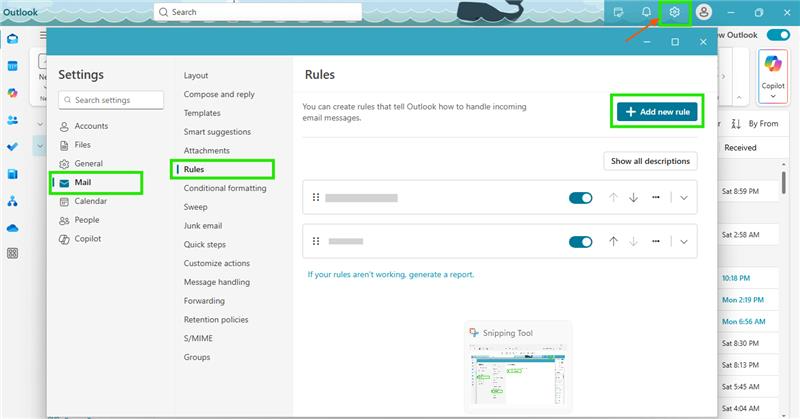
Task: Click the sort order icon beside By From
Action: (736, 124)
